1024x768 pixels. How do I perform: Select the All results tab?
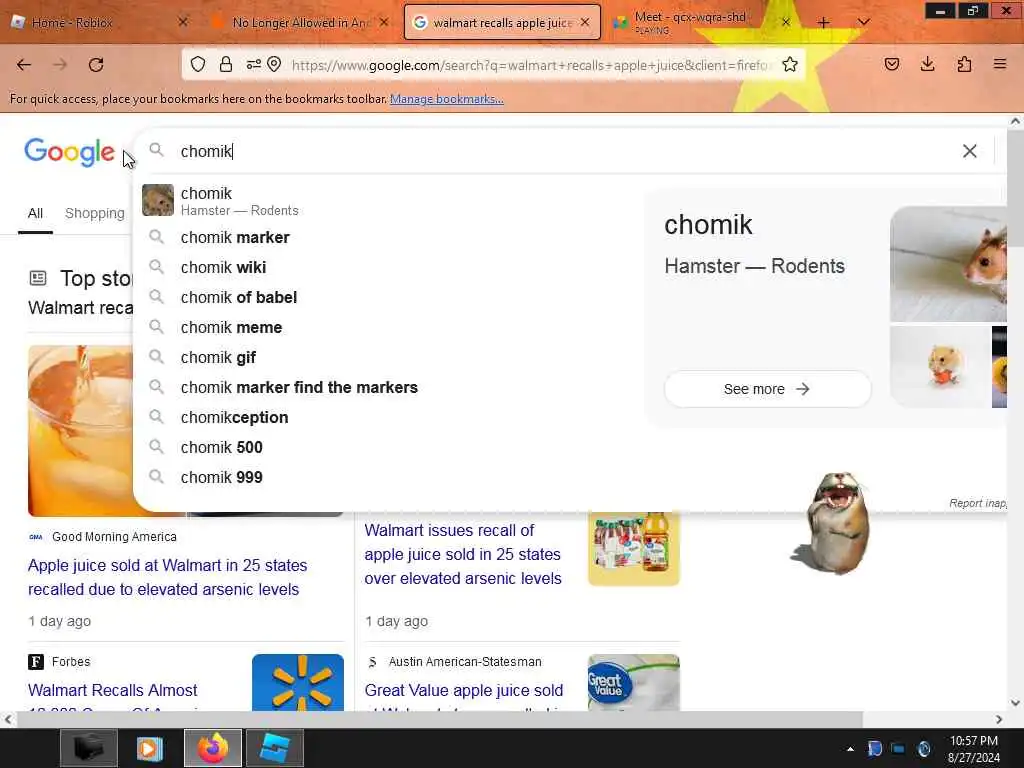coord(35,214)
